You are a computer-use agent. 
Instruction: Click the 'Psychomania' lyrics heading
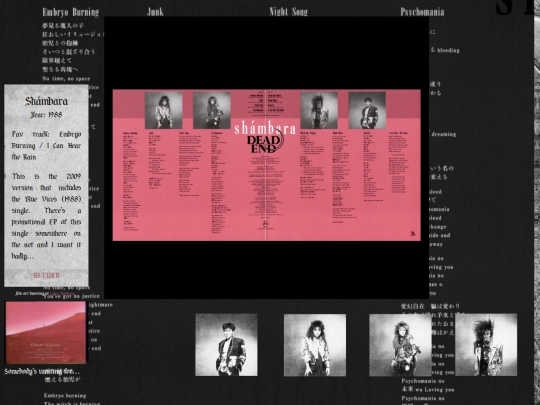(422, 12)
